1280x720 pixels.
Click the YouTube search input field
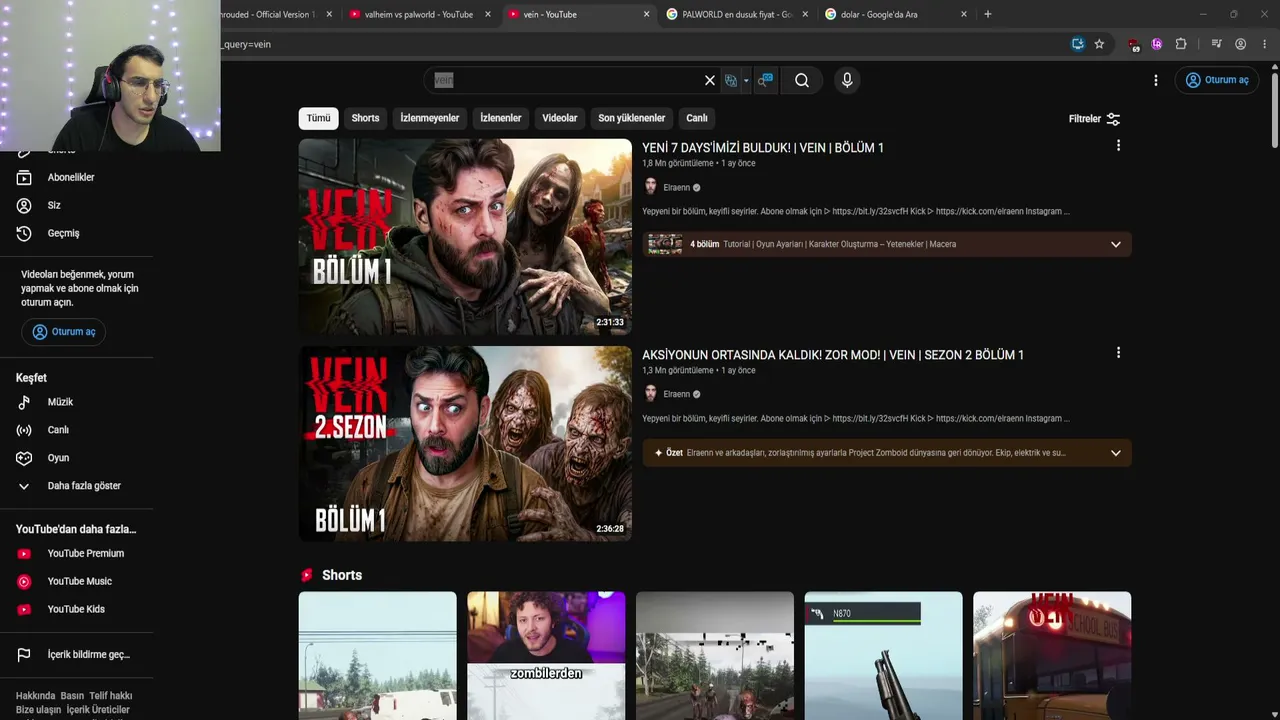coord(565,80)
